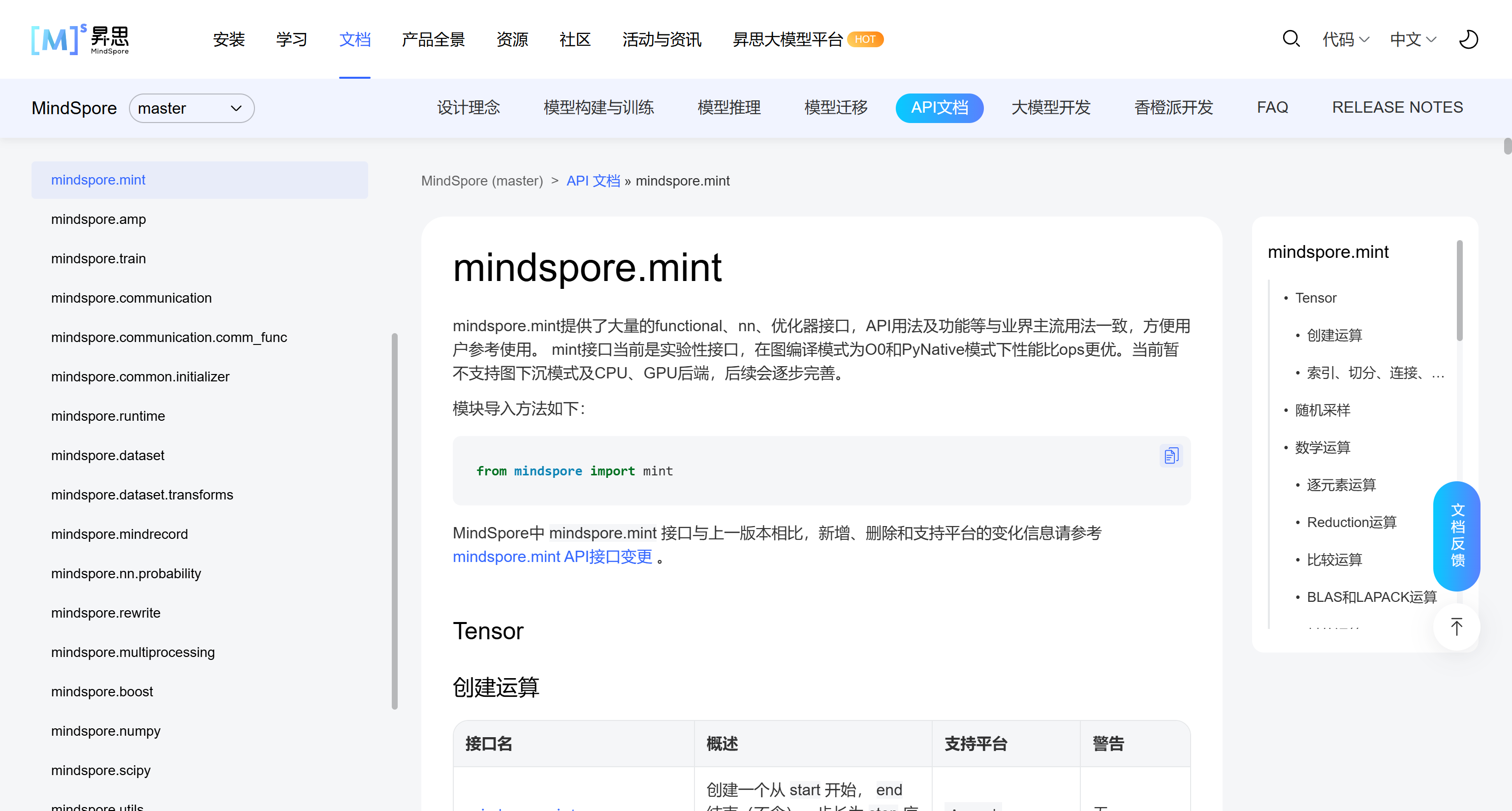Jump to 逐元素运算 in page outline
Image resolution: width=1512 pixels, height=811 pixels.
[1341, 485]
